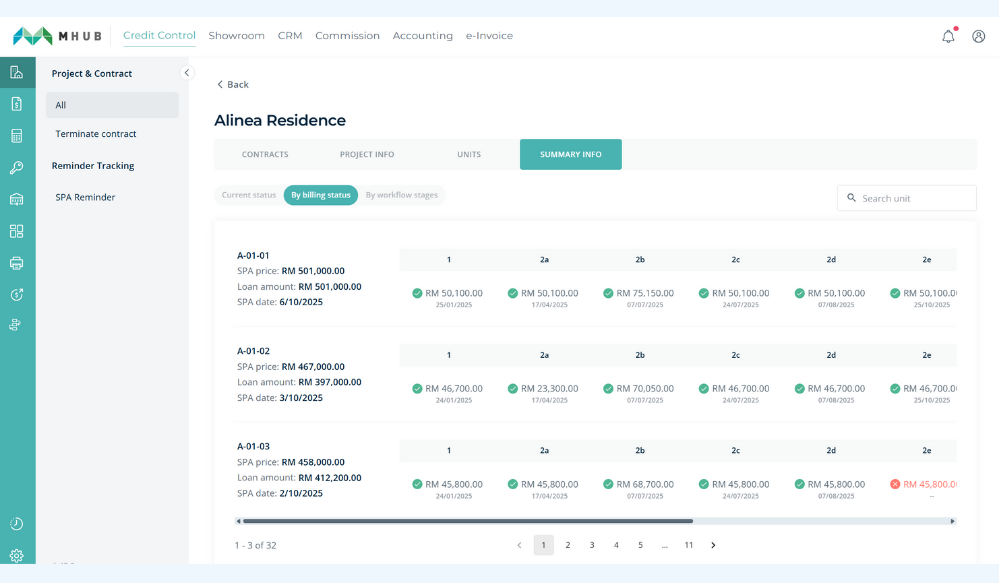This screenshot has width=999, height=583.
Task: Select Terminate contract in the left panel
Action: (x=95, y=133)
